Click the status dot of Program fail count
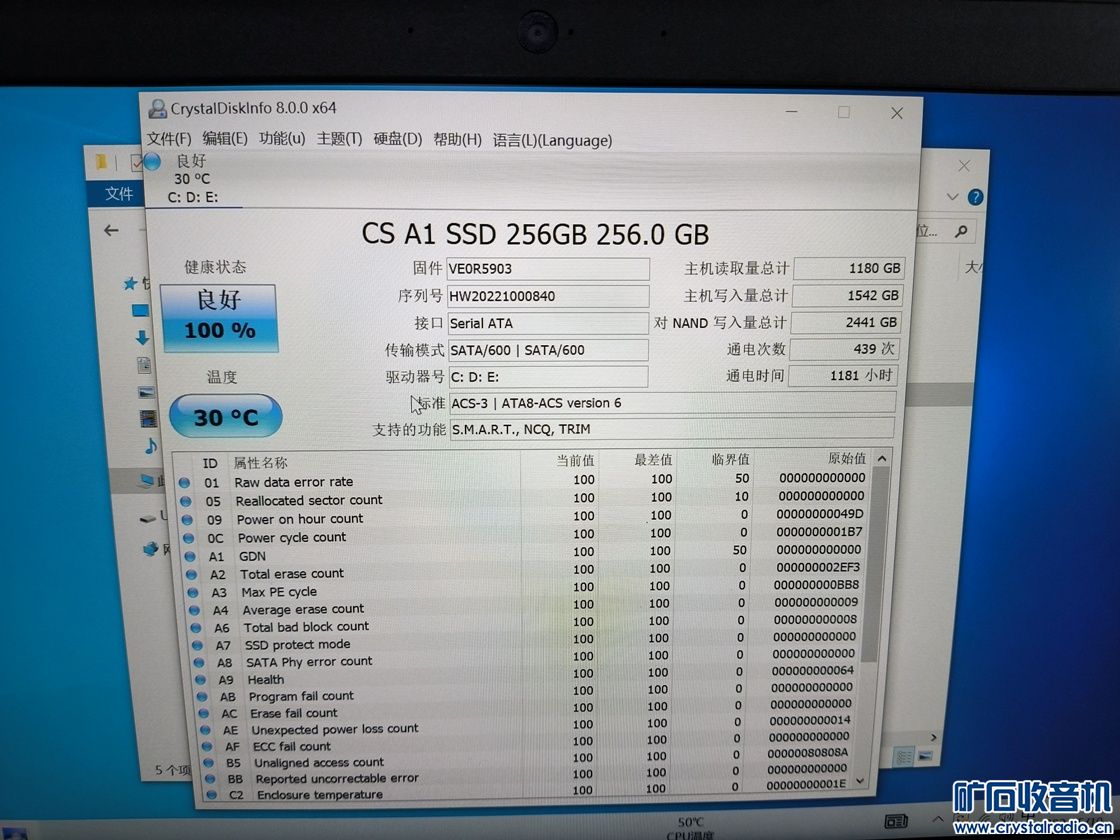1120x840 pixels. pyautogui.click(x=201, y=697)
